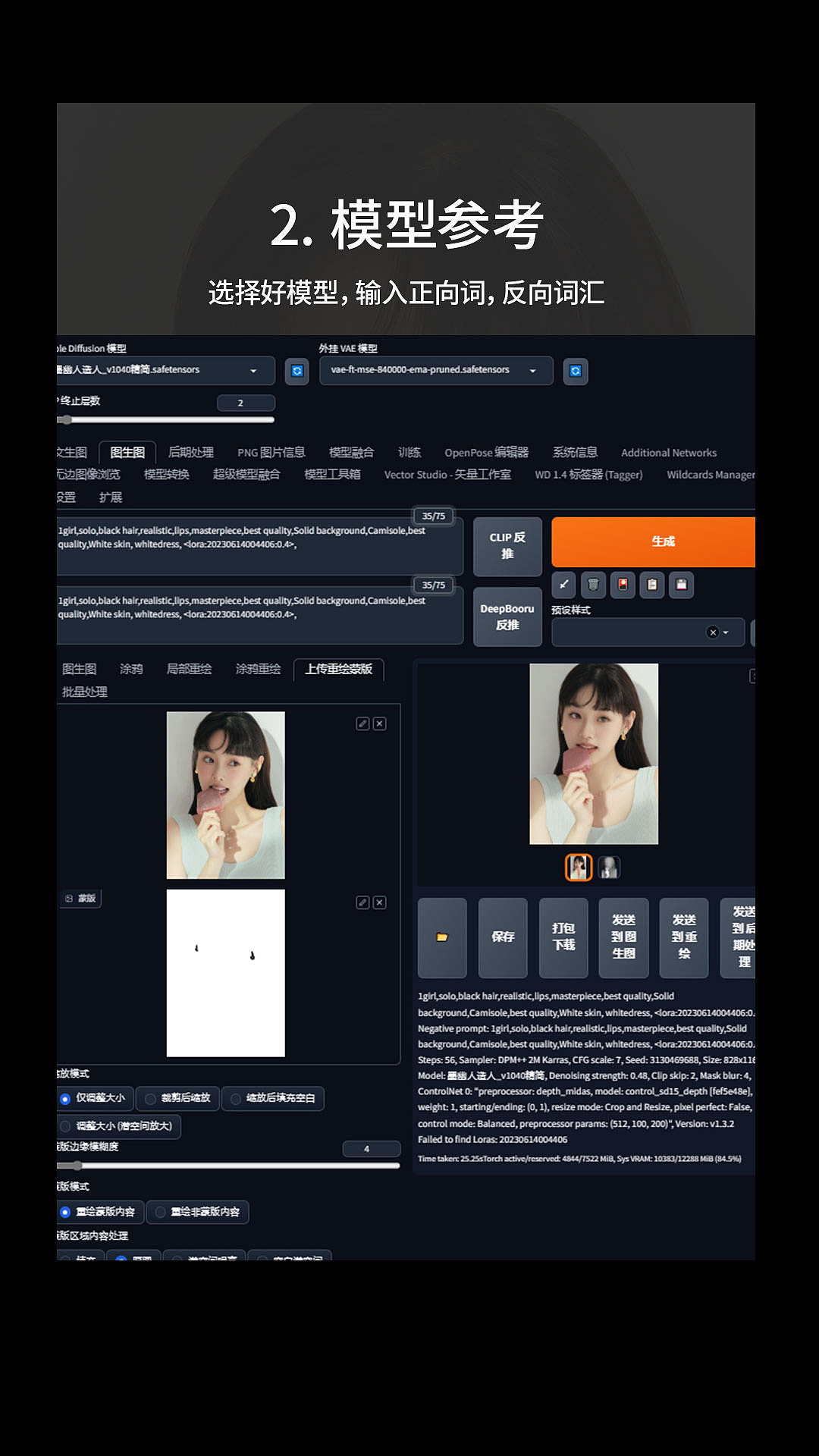
Task: Choose 重绘蒙版内容 mask mode
Action: click(x=100, y=1212)
